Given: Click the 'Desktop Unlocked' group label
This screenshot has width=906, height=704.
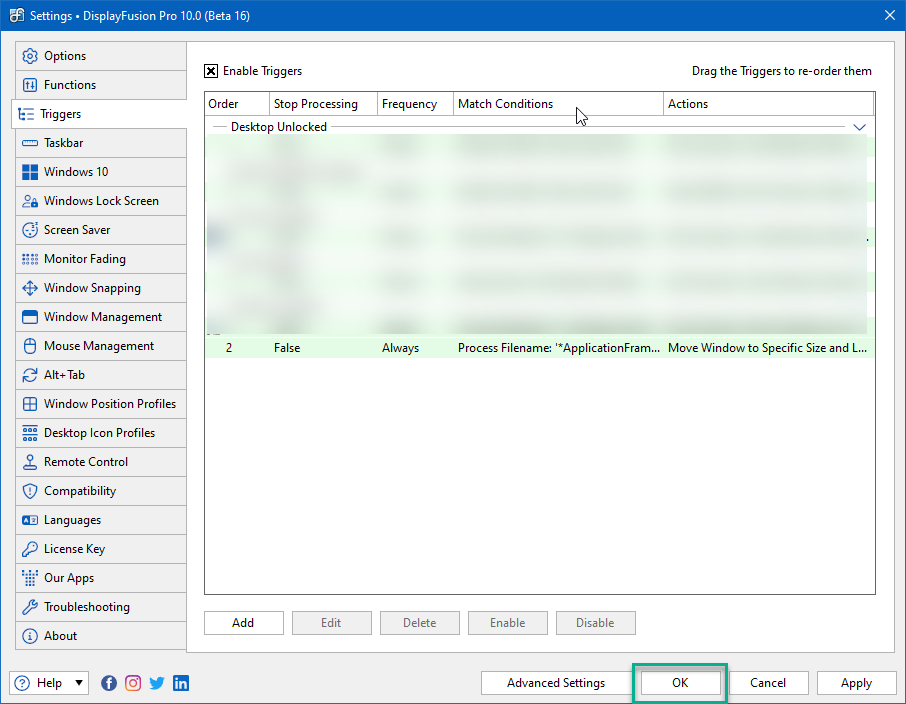Looking at the screenshot, I should pyautogui.click(x=279, y=127).
